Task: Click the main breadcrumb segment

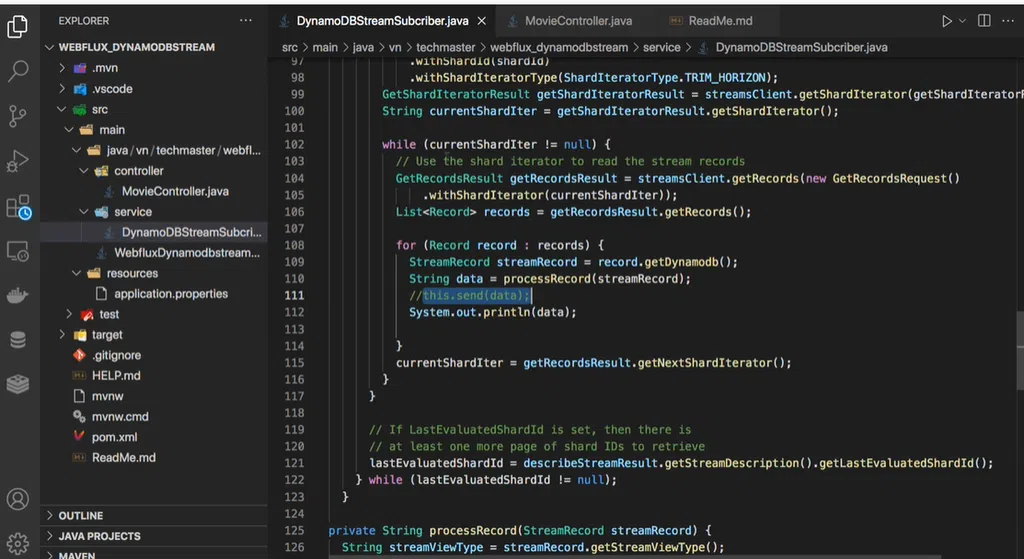Action: 325,47
